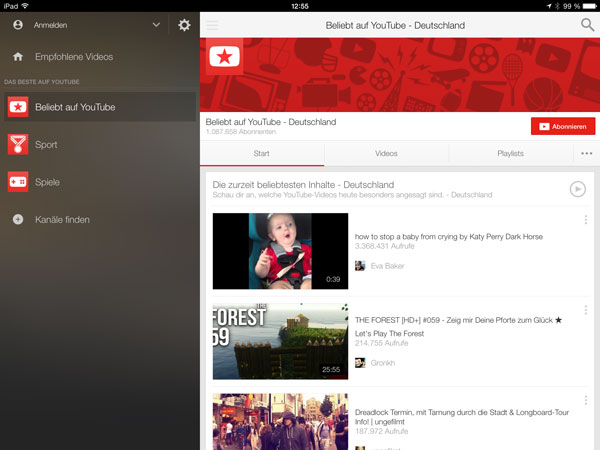Image resolution: width=600 pixels, height=450 pixels.
Task: Open options menu for baby crying video
Action: pos(586,220)
